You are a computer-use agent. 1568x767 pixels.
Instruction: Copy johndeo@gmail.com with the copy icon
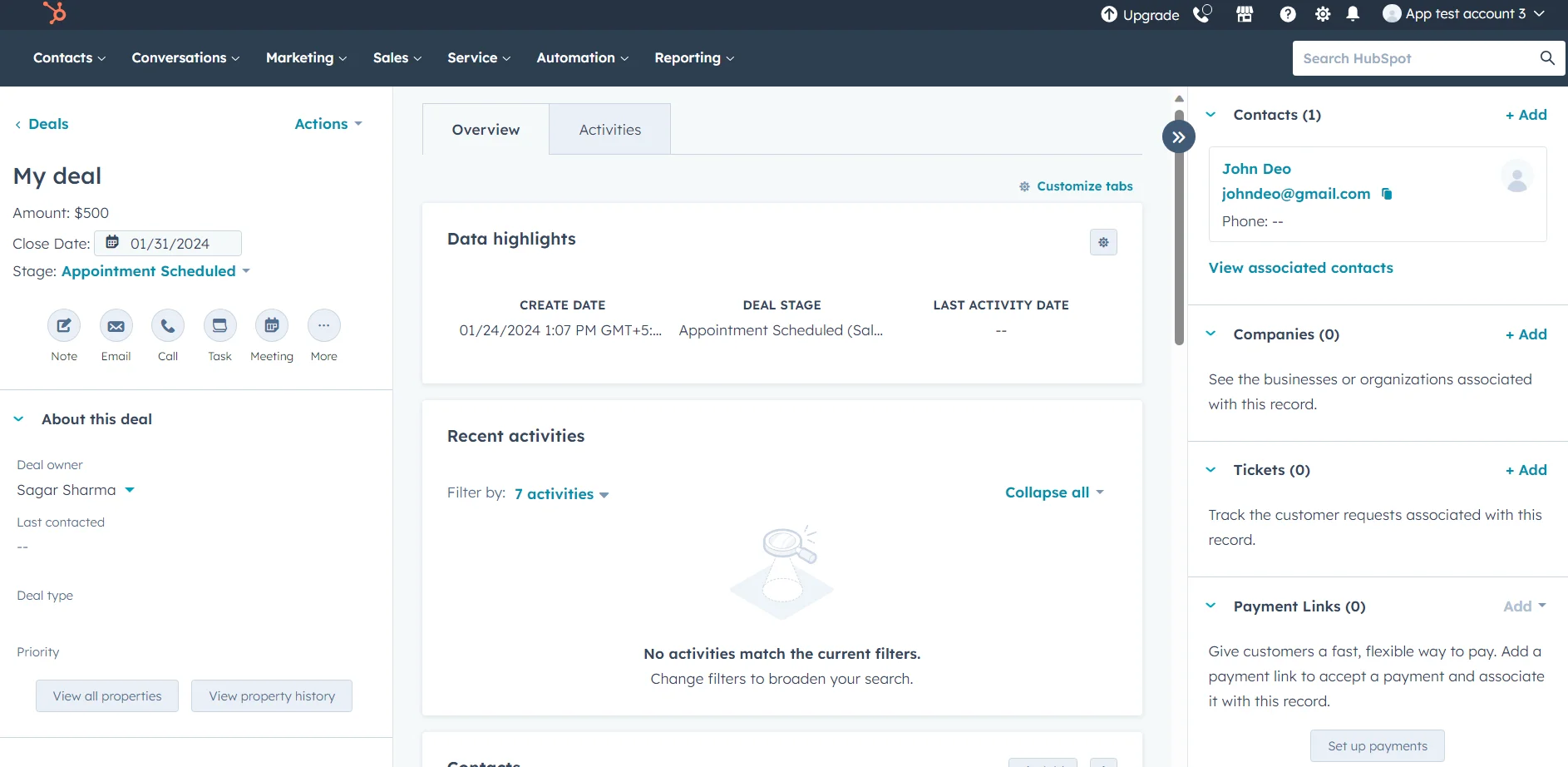coord(1387,193)
